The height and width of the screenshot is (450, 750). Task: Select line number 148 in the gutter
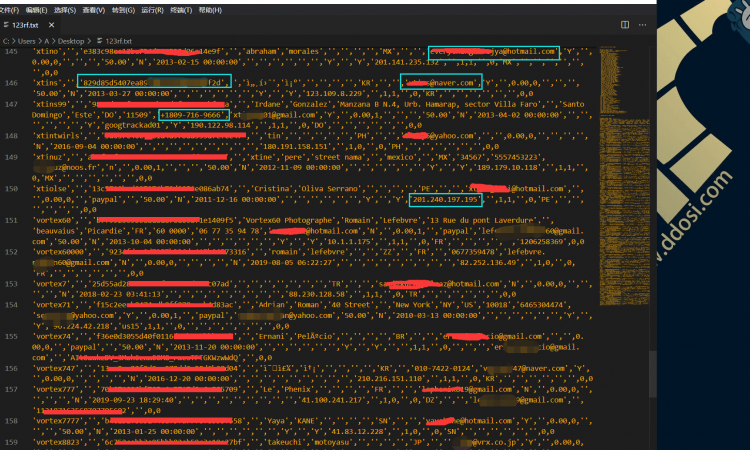pyautogui.click(x=11, y=136)
